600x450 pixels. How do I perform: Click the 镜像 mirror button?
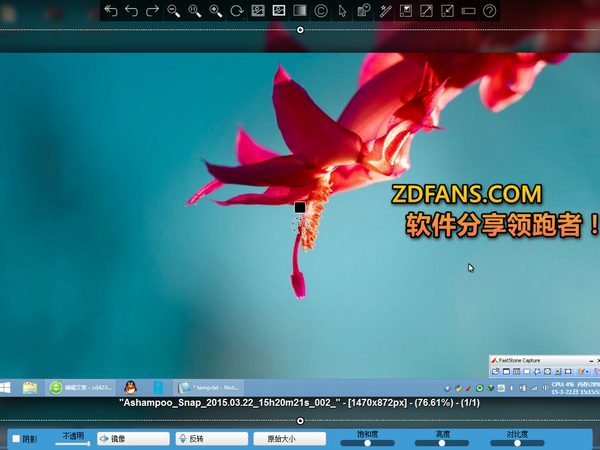(x=133, y=439)
